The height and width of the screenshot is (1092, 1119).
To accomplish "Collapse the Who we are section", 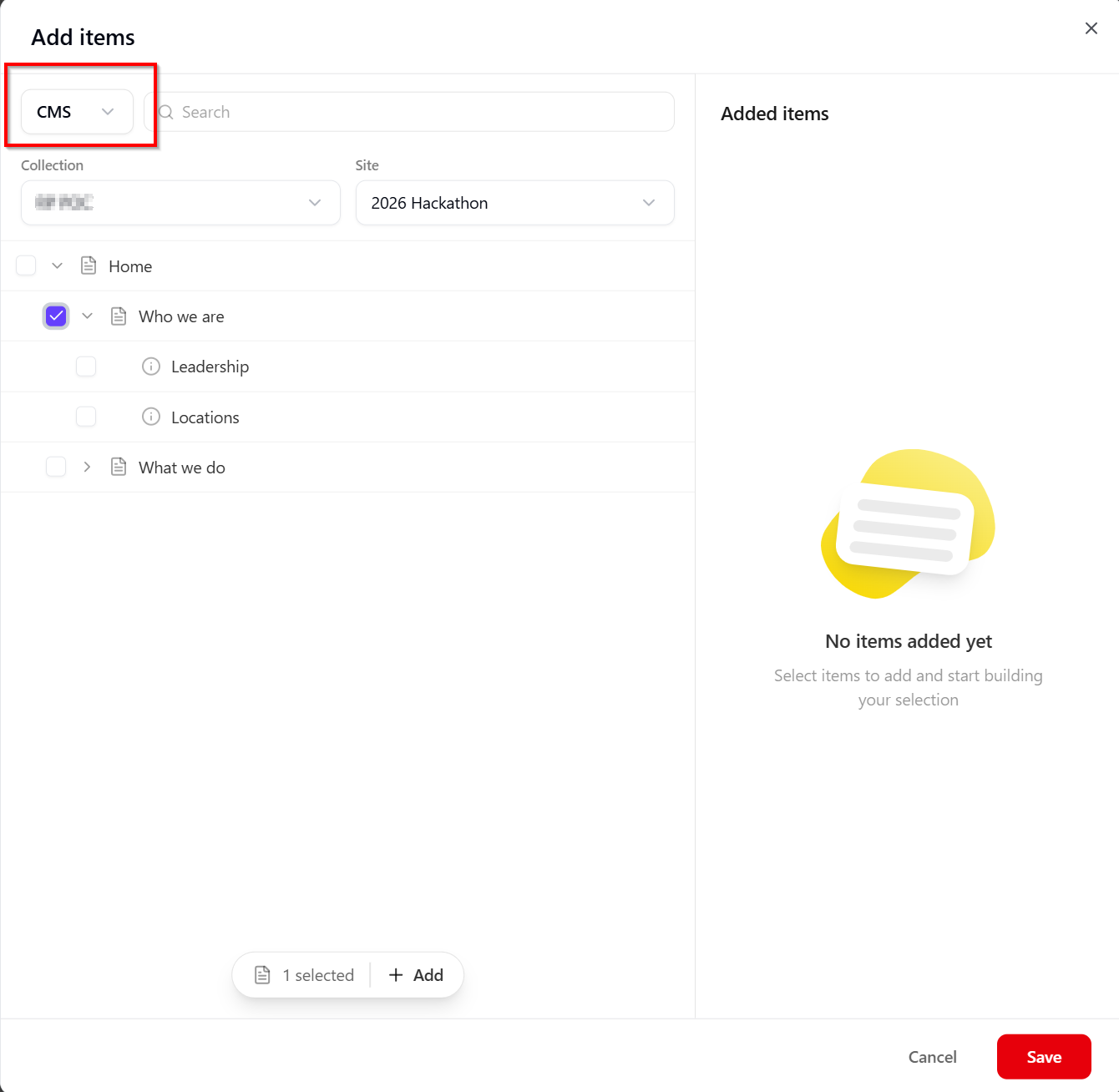I will click(87, 316).
